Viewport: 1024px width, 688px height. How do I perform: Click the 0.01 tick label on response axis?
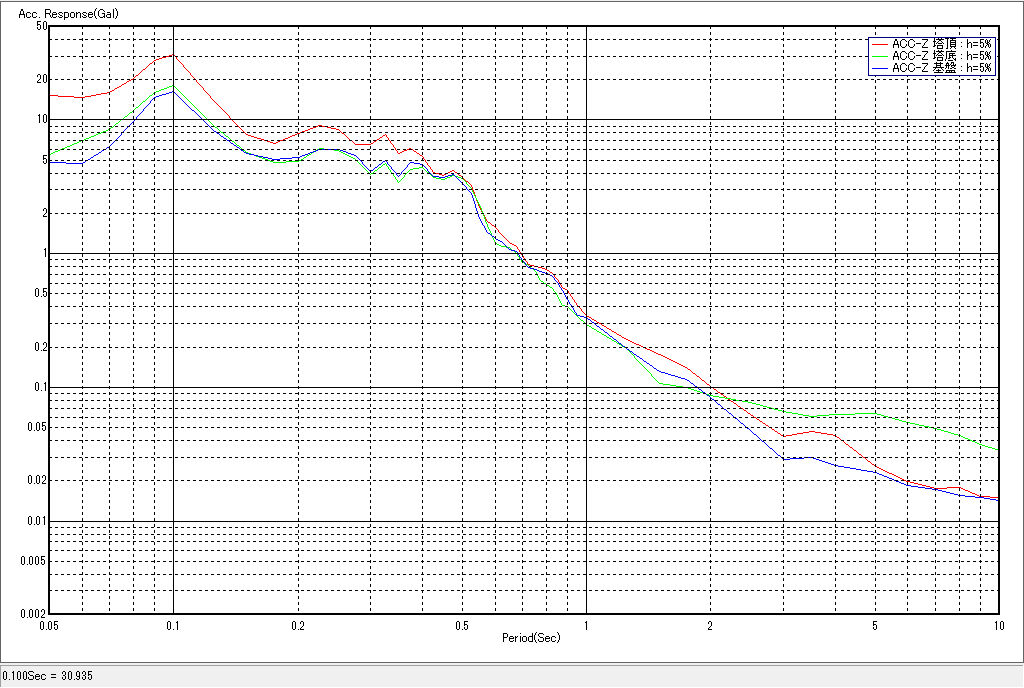[x=37, y=521]
